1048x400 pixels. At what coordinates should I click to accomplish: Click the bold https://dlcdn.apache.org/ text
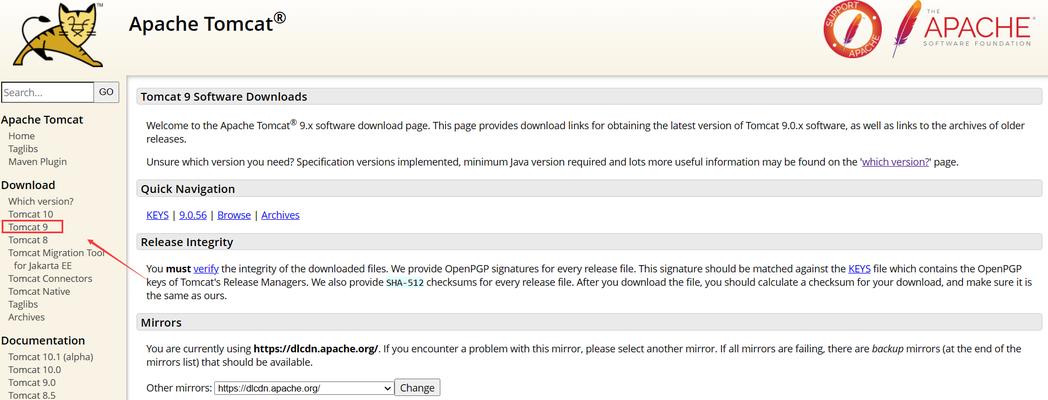tap(315, 348)
